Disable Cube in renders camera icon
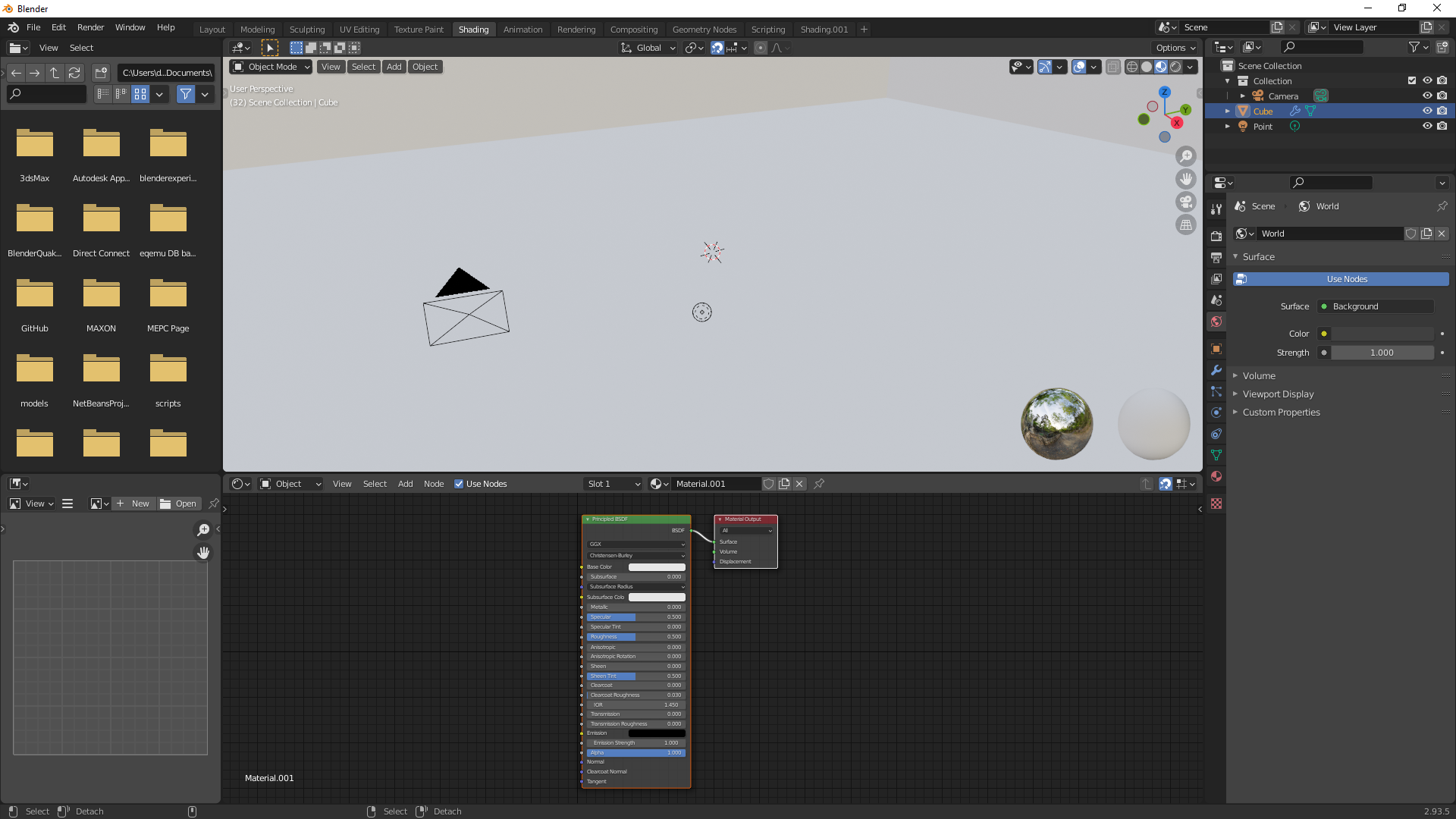The height and width of the screenshot is (819, 1456). coord(1442,111)
